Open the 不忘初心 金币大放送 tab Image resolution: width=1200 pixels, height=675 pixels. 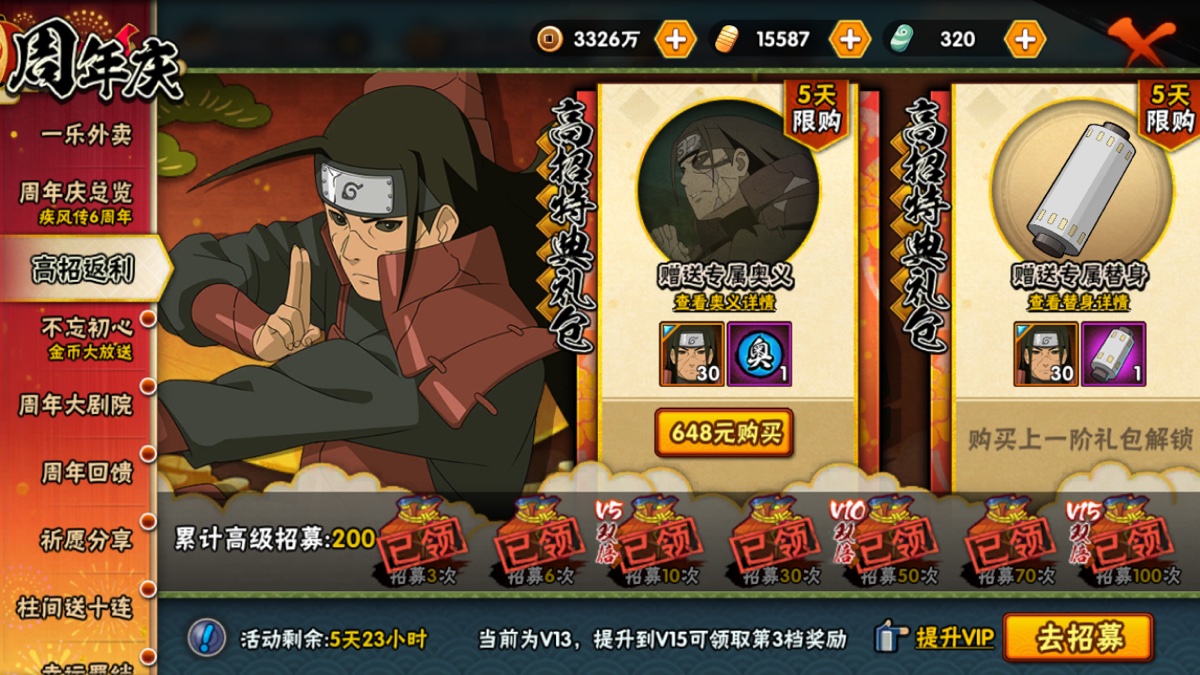click(86, 338)
